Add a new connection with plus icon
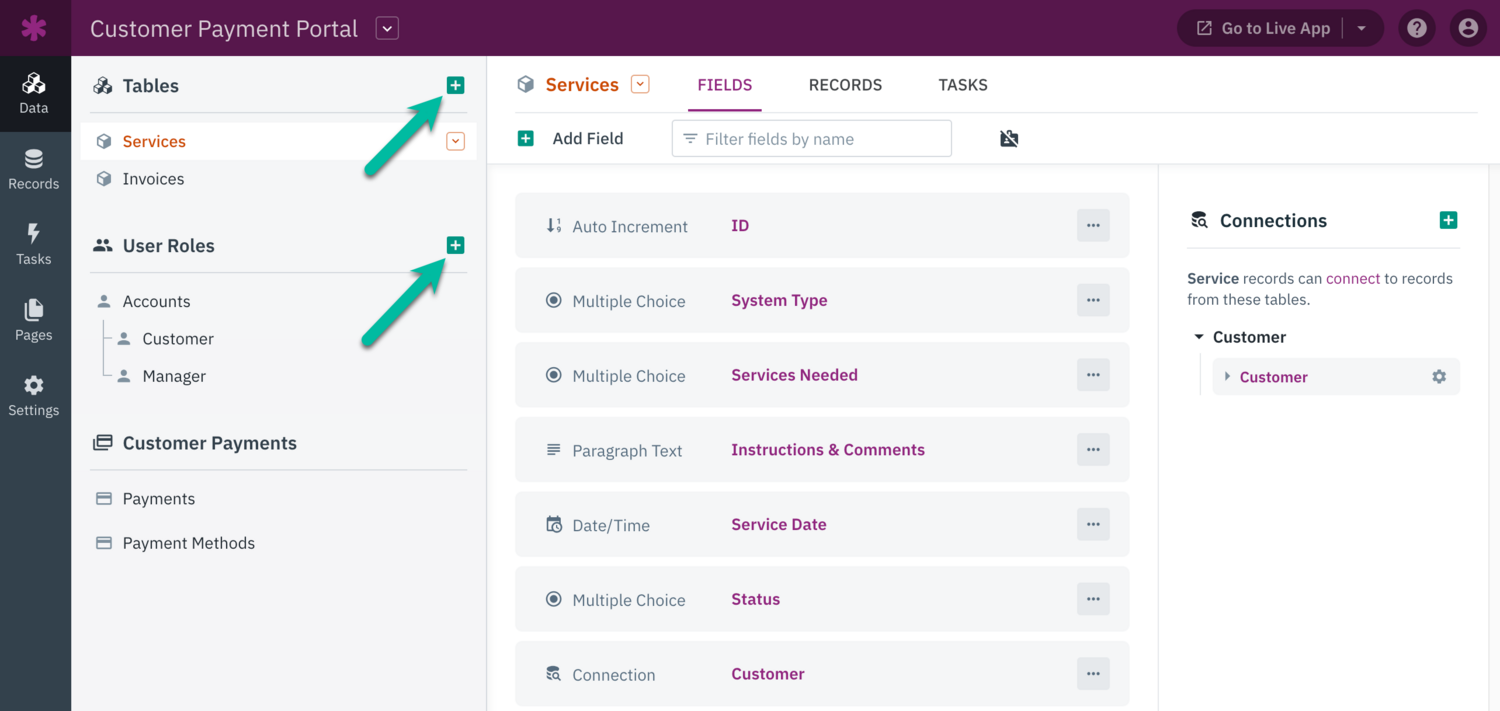Screen dimensions: 1500x711 [1448, 220]
